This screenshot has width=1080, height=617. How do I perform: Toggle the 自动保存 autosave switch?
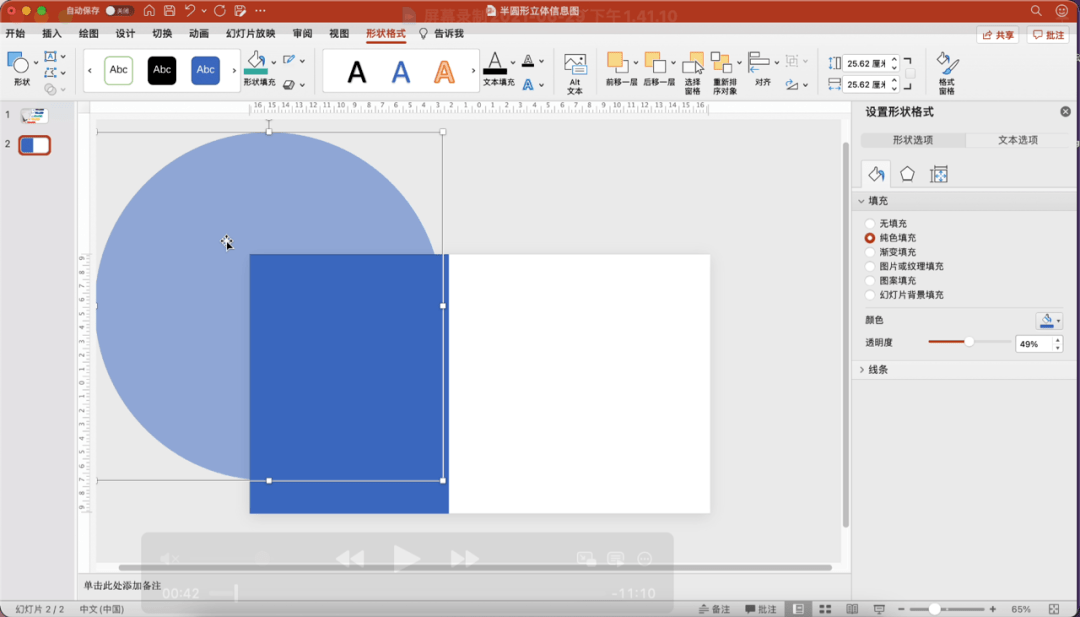[120, 11]
